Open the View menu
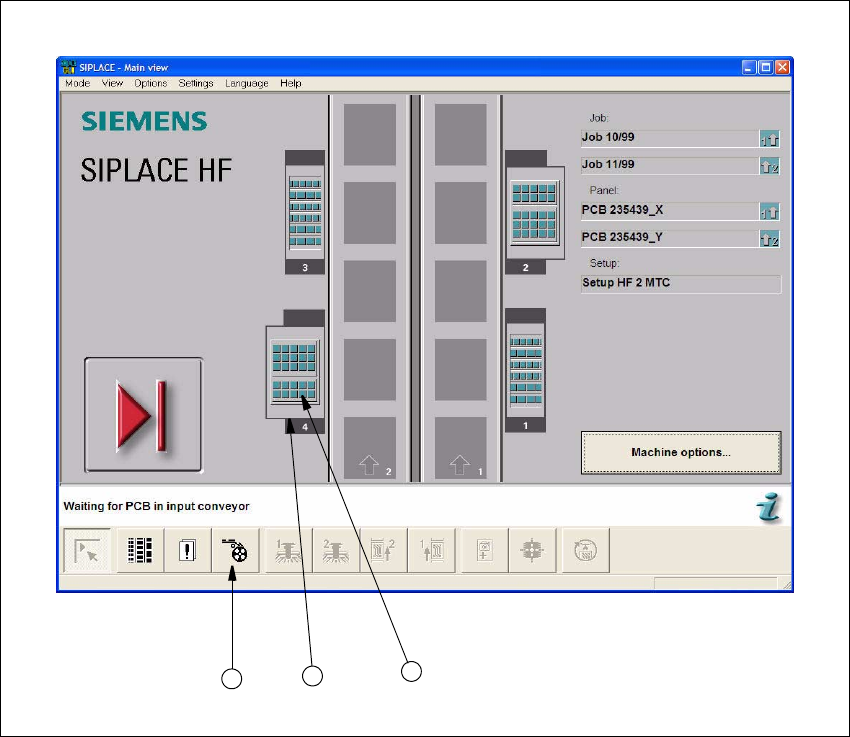850x737 pixels. [x=112, y=84]
